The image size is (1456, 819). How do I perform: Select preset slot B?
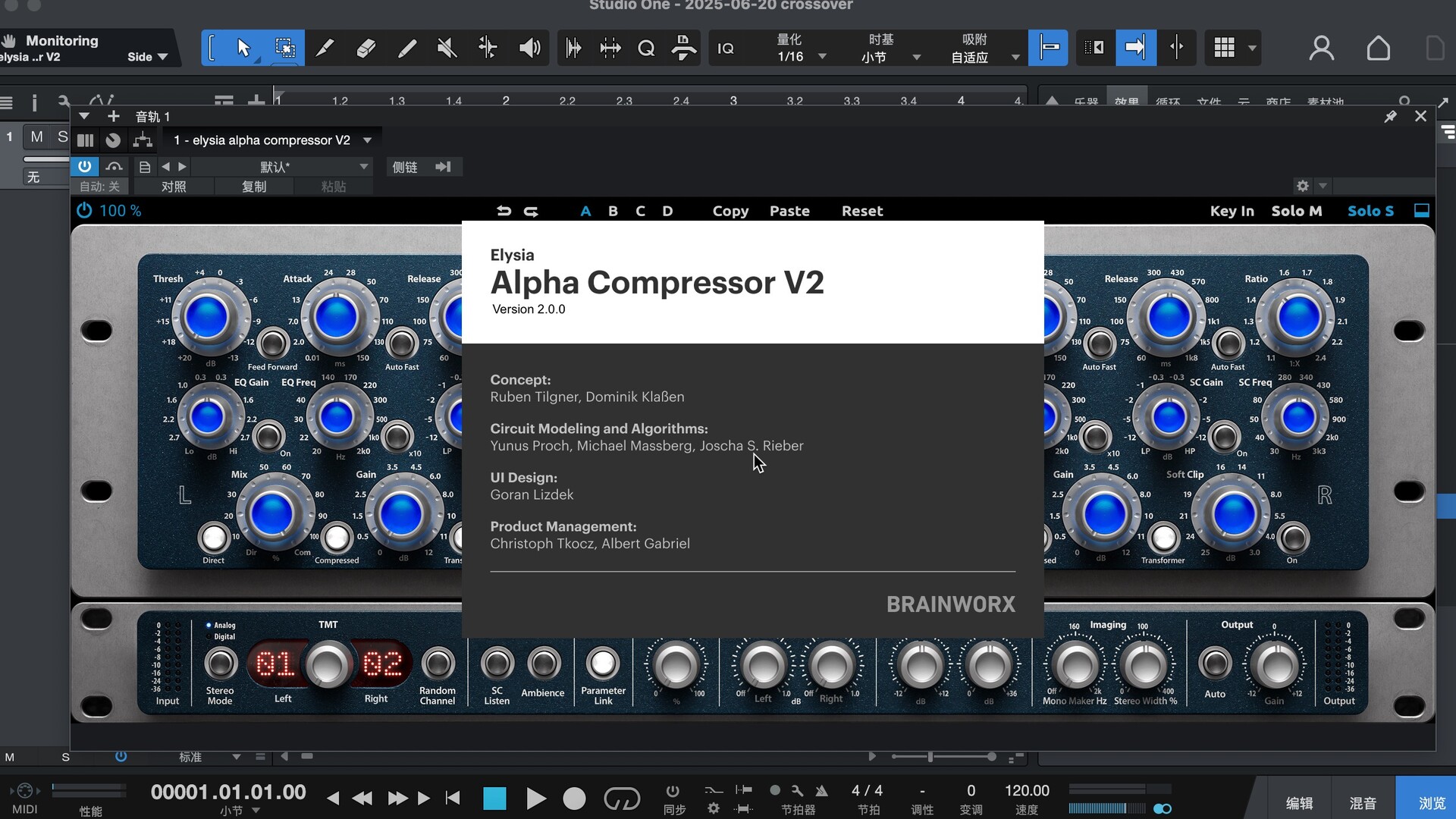(x=613, y=211)
